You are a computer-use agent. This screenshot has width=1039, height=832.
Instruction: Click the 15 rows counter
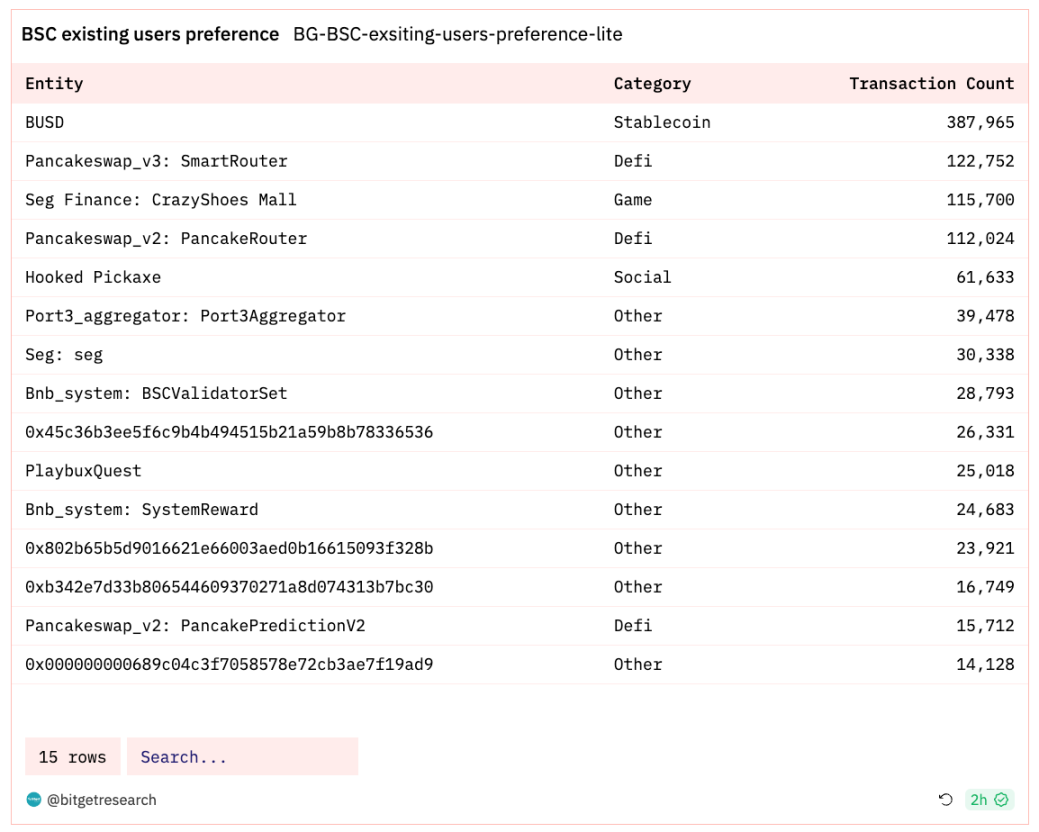[x=73, y=756]
